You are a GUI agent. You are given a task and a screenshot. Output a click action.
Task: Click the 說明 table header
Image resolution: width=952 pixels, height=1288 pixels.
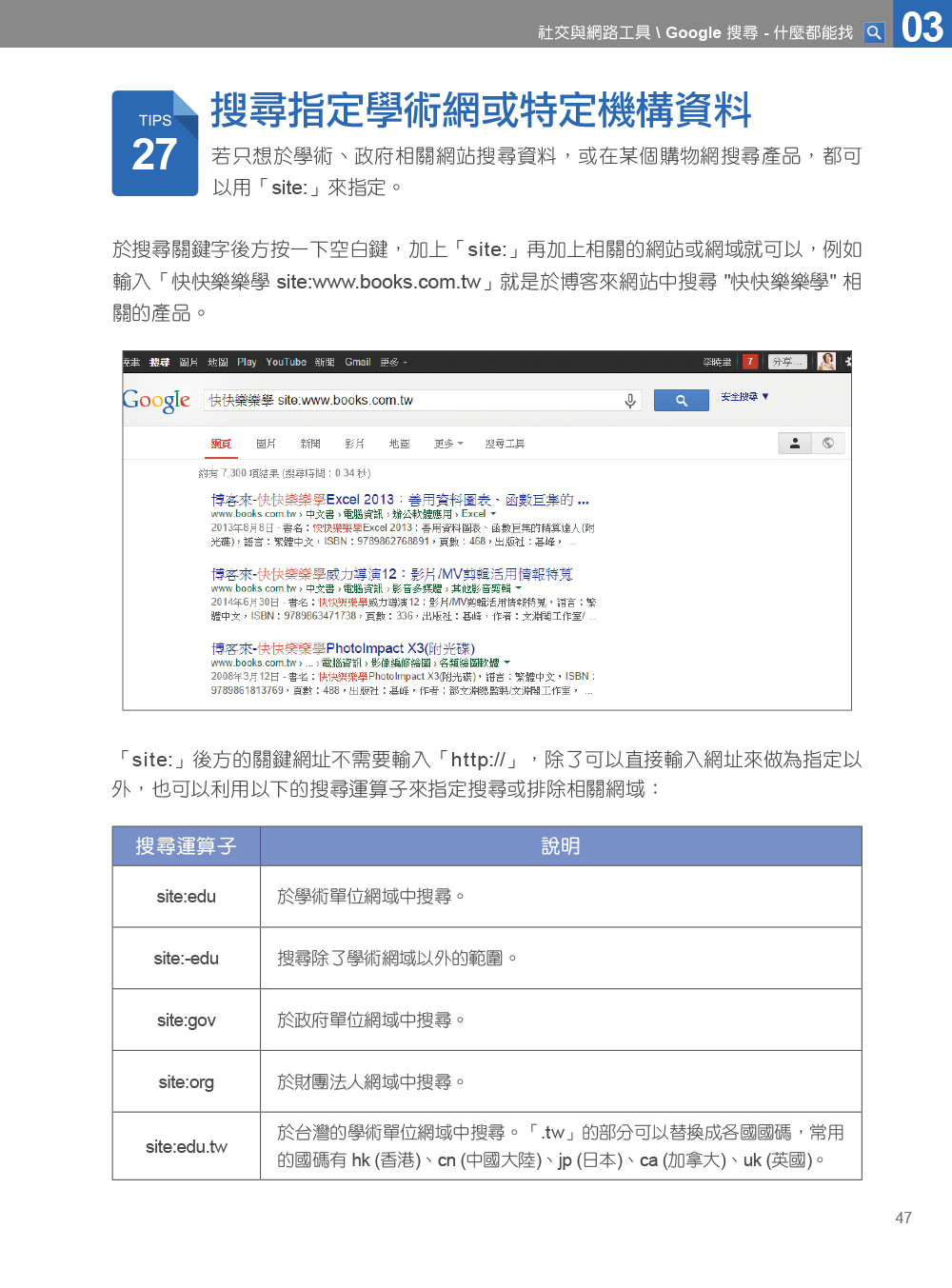point(561,846)
